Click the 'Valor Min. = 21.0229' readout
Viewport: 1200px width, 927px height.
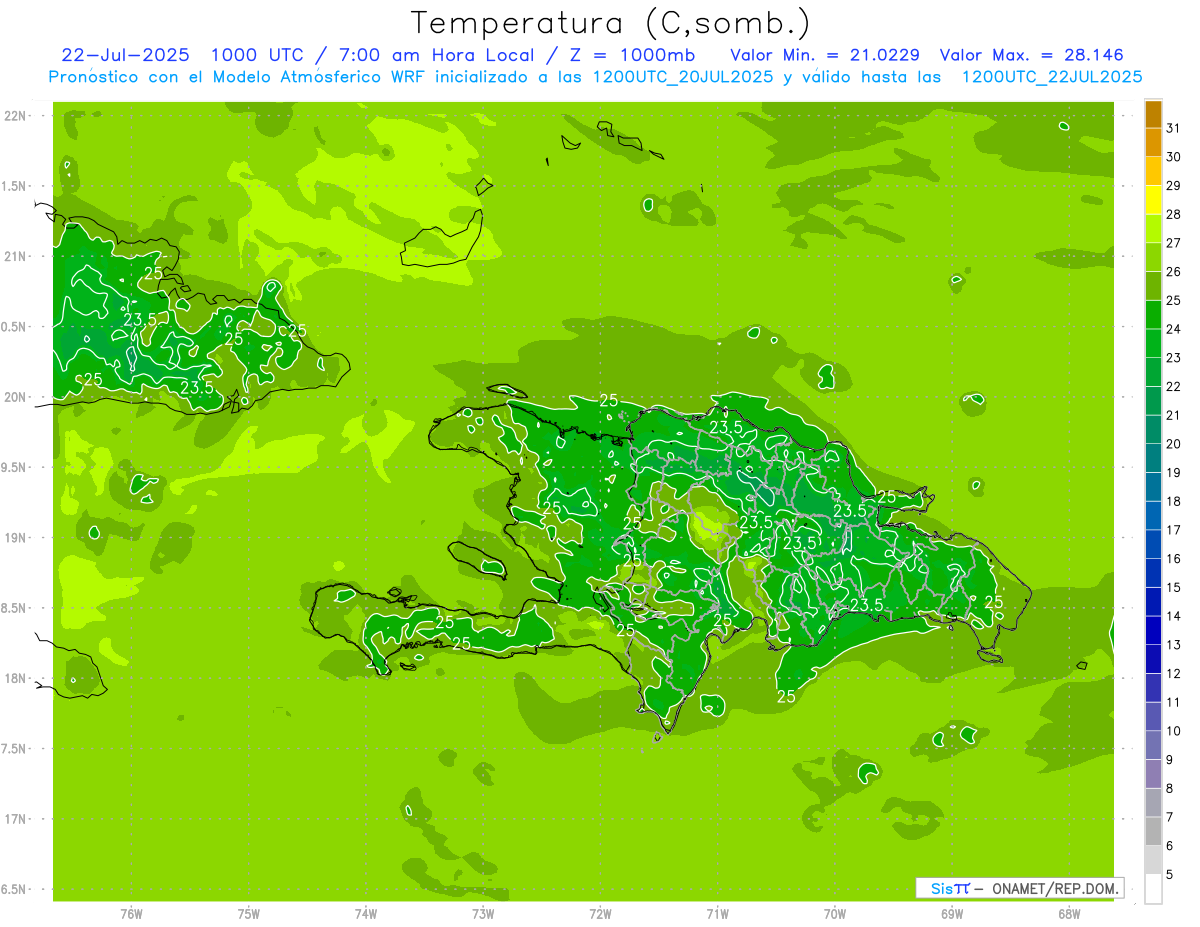pyautogui.click(x=825, y=54)
